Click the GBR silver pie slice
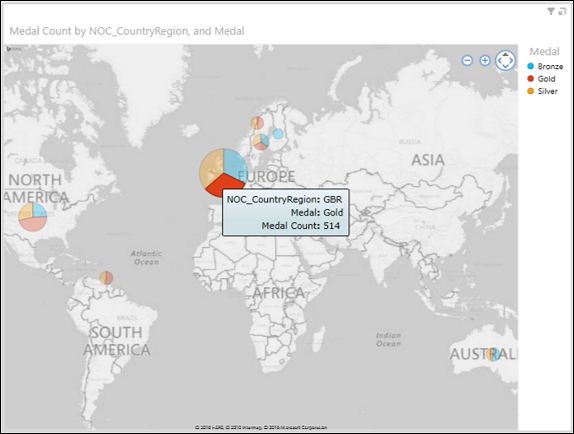The image size is (574, 434). click(x=211, y=168)
